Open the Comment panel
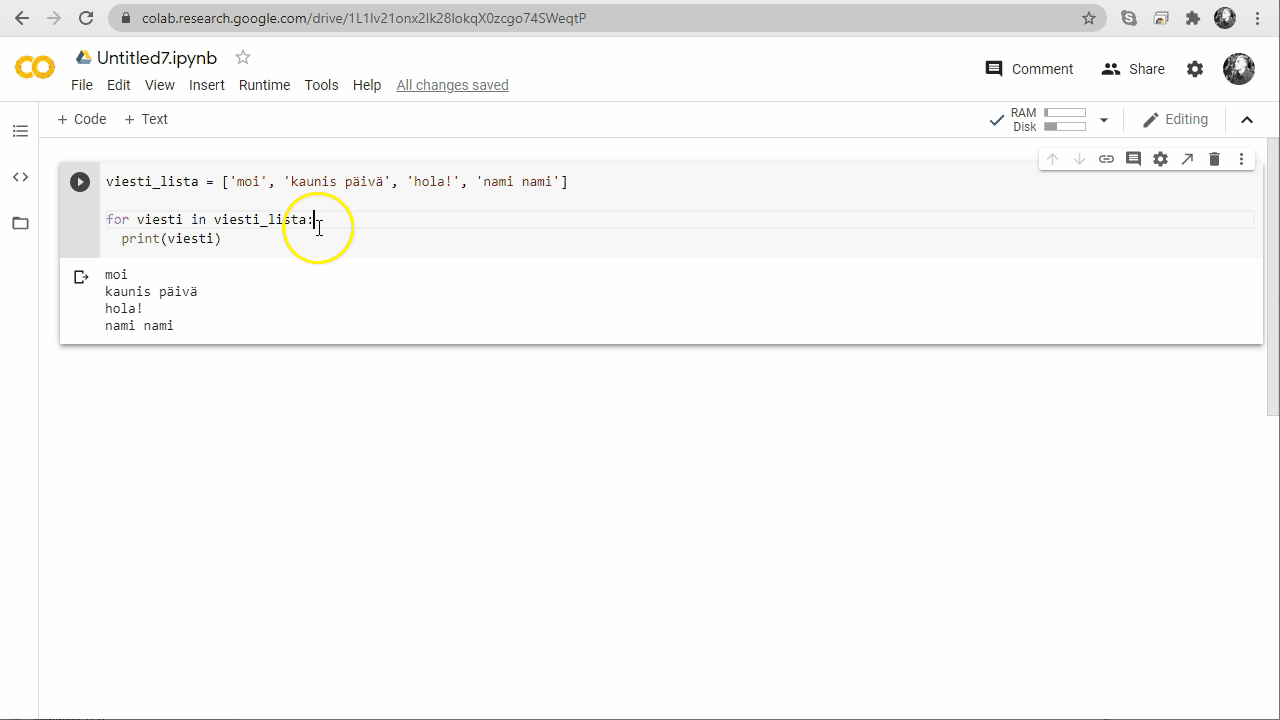1280x720 pixels. pyautogui.click(x=1030, y=69)
